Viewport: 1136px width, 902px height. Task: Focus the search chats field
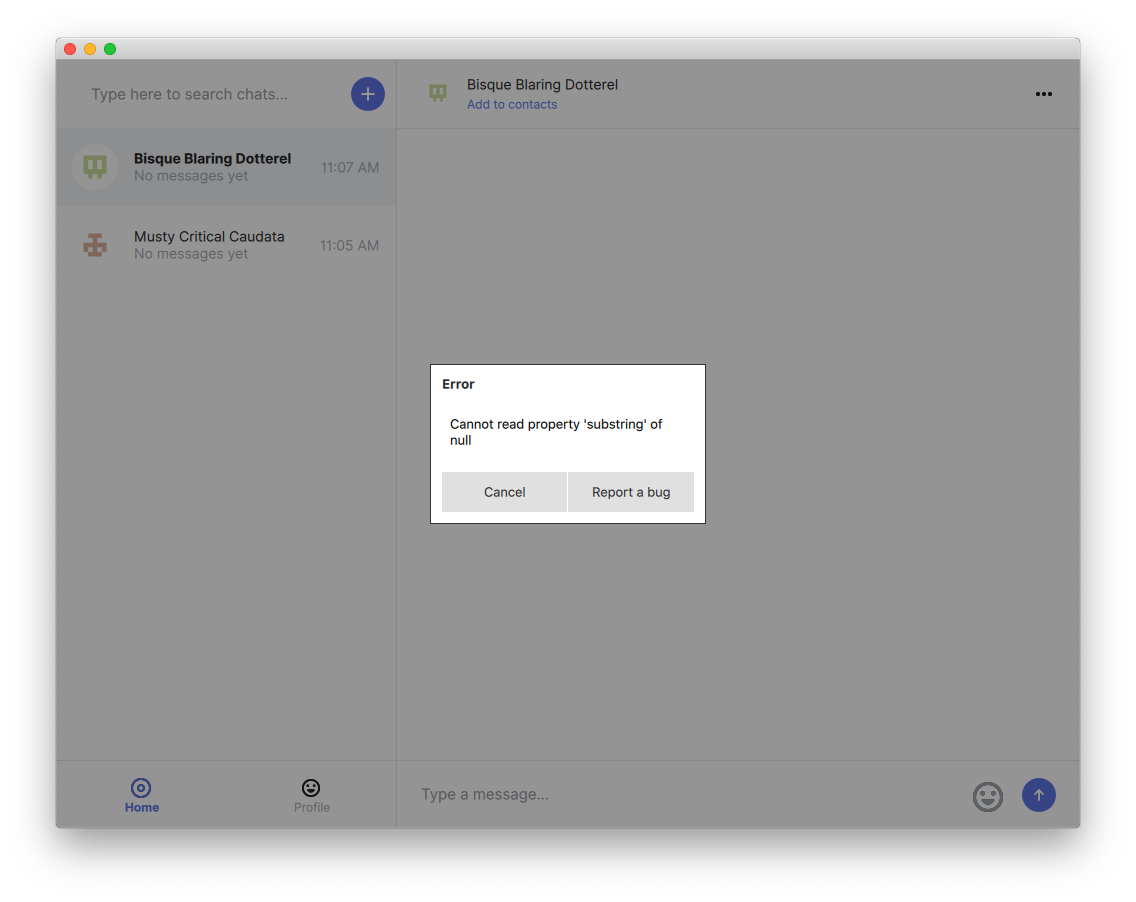[190, 94]
